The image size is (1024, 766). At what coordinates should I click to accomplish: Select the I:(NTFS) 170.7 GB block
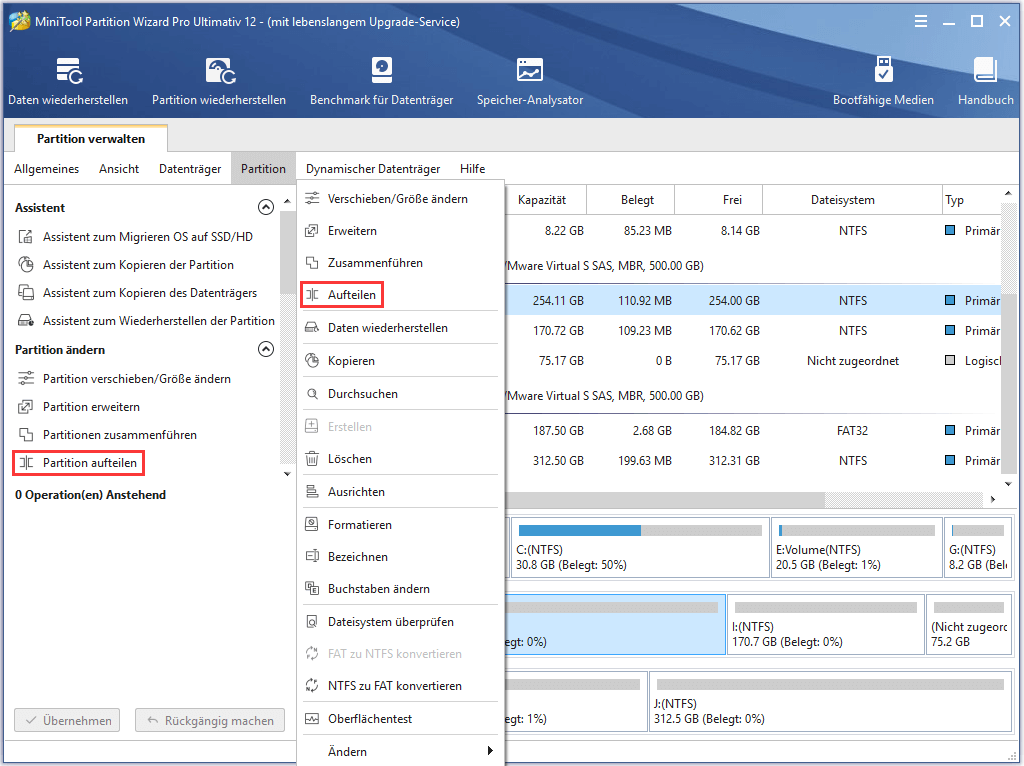825,624
